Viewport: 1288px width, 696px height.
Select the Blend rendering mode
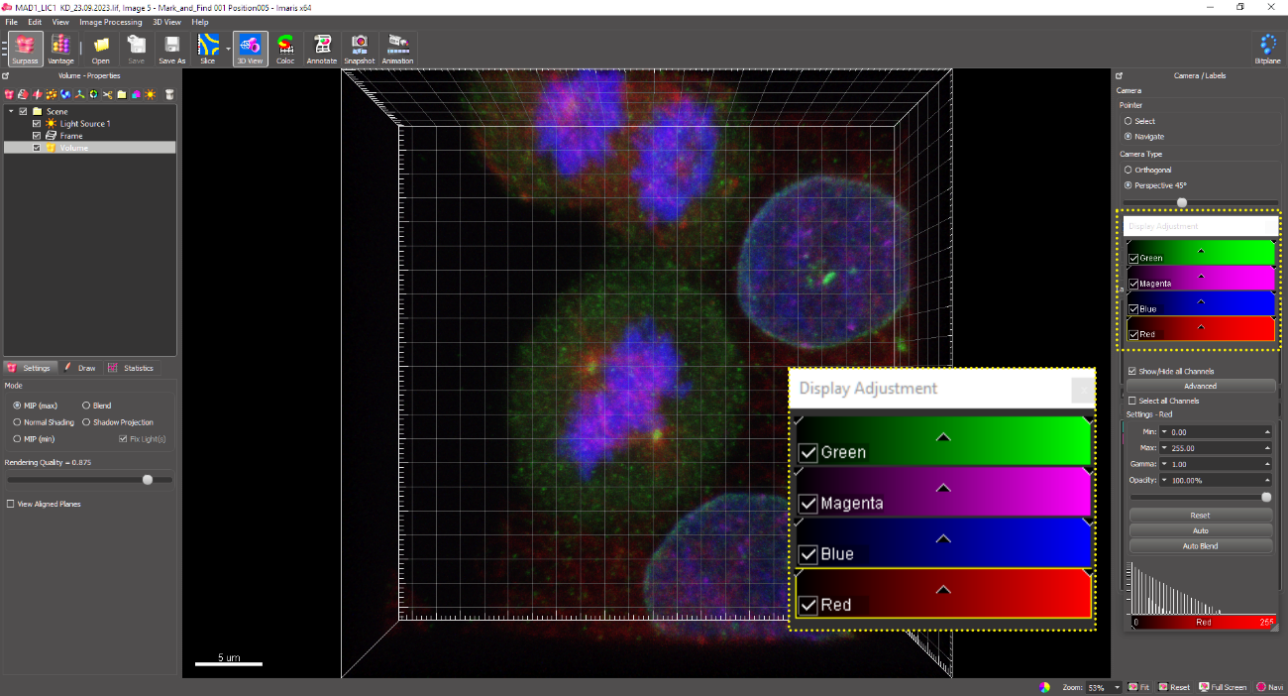(x=86, y=405)
